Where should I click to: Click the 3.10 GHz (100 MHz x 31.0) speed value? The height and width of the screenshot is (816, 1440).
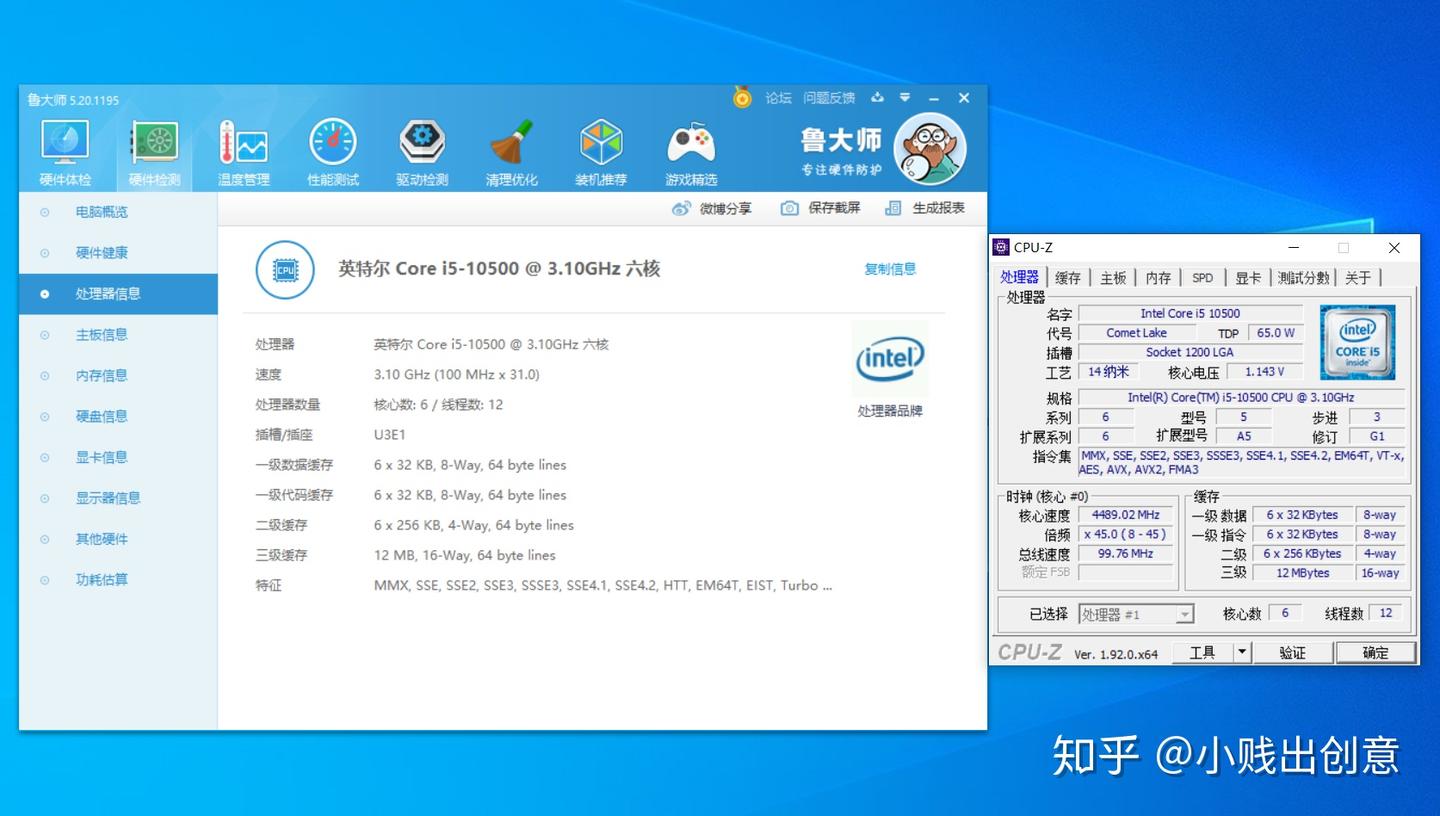[456, 375]
